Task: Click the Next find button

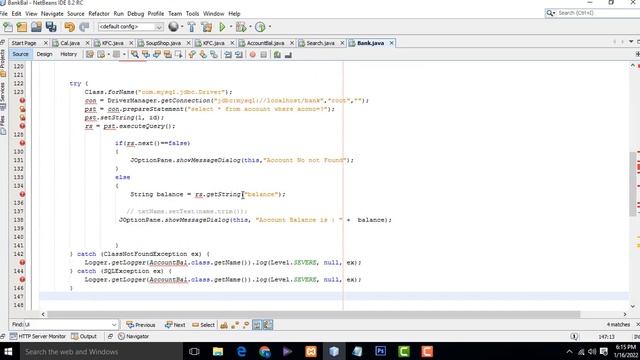Action: click(x=175, y=325)
